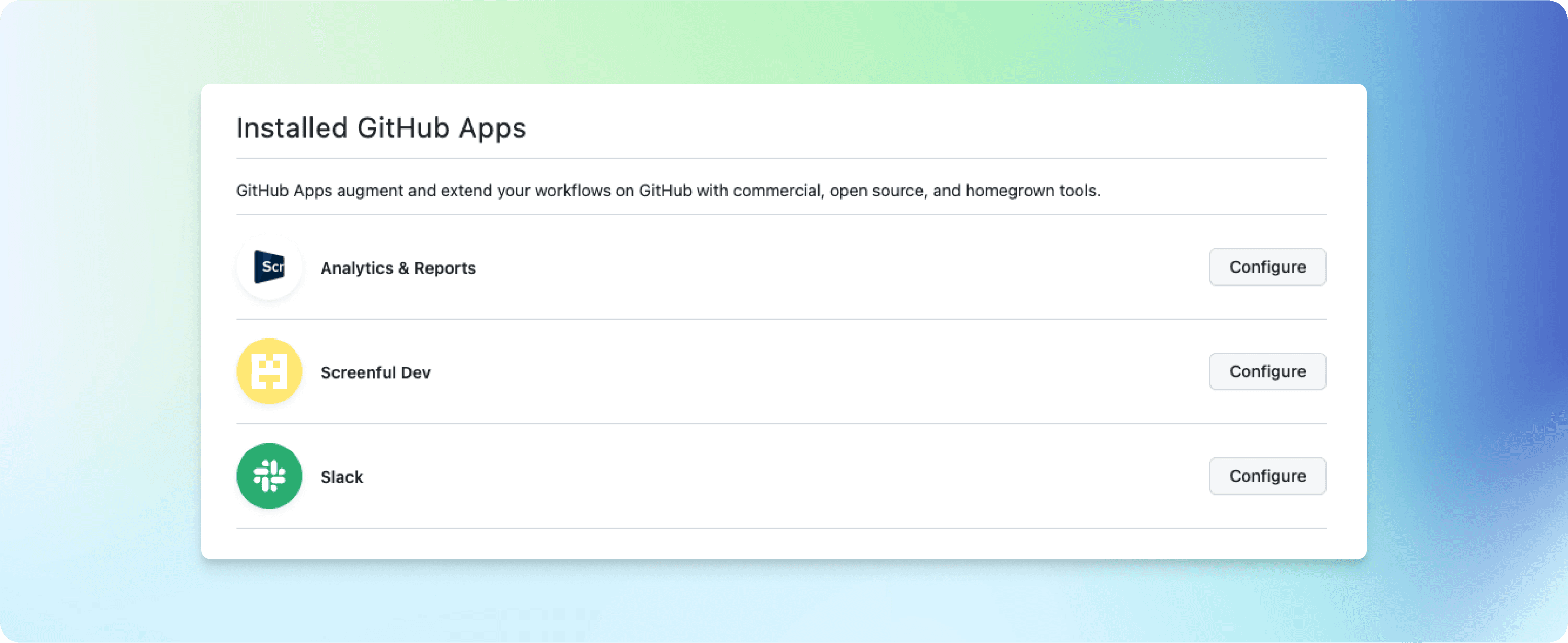Image resolution: width=1568 pixels, height=643 pixels.
Task: Configure the Analytics & Reports app
Action: point(1267,267)
